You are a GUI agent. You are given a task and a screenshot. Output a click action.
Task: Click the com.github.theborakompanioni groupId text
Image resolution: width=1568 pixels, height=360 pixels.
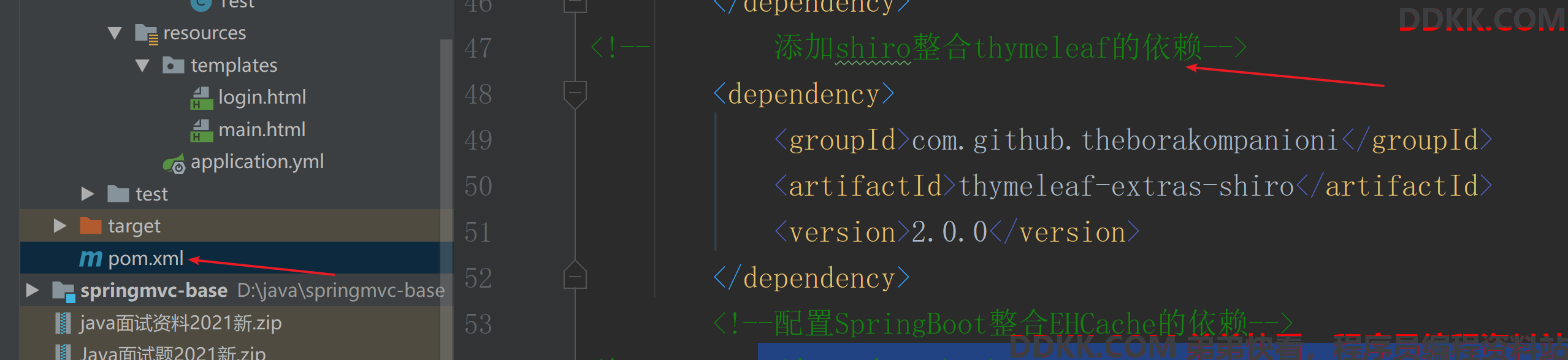[x=1125, y=140]
